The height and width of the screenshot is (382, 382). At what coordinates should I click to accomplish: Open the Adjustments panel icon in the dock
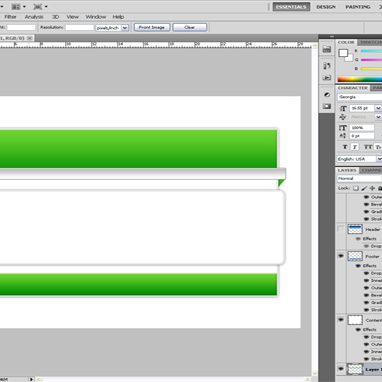pyautogui.click(x=327, y=95)
